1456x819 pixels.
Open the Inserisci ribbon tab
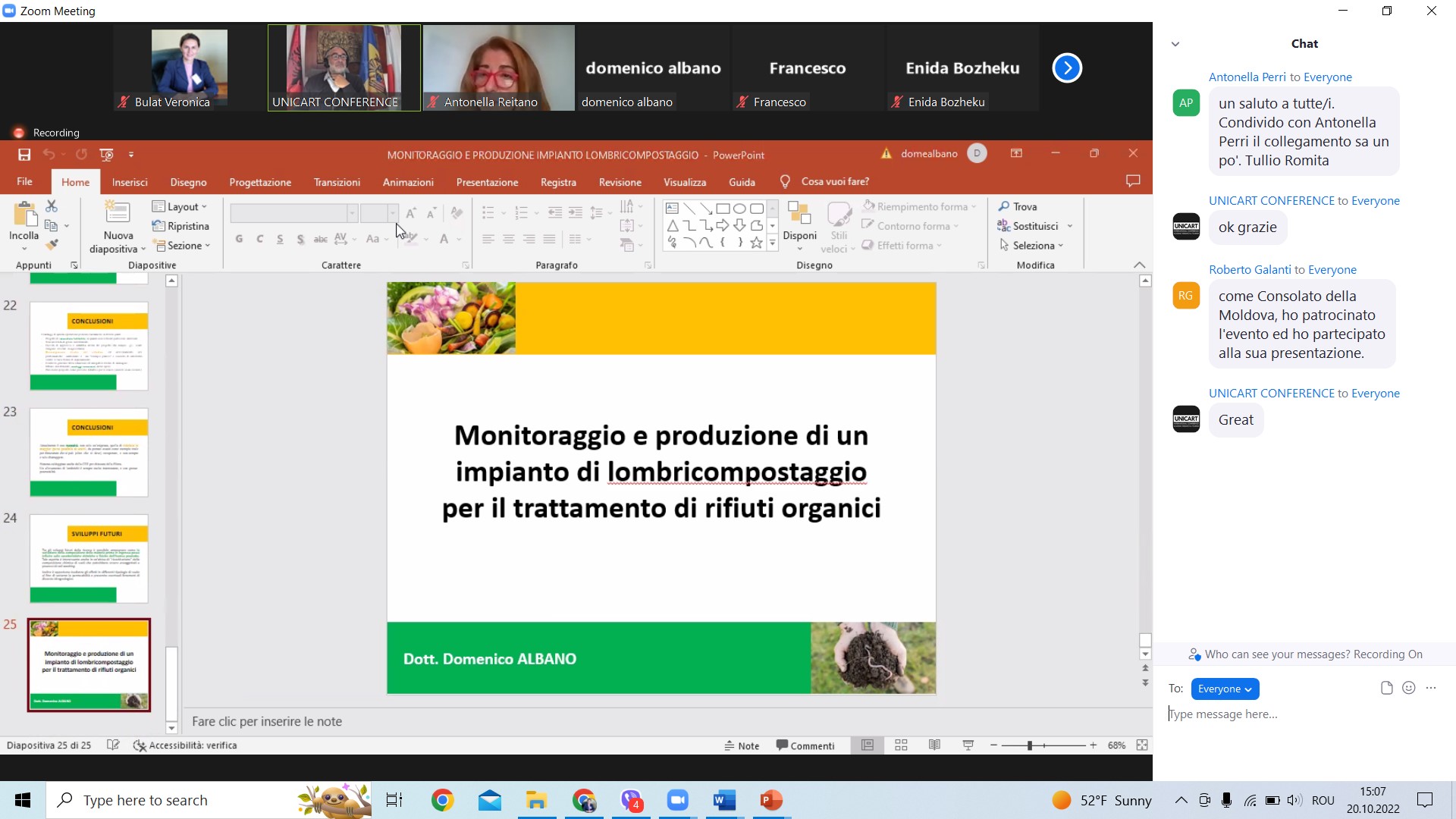tap(130, 182)
